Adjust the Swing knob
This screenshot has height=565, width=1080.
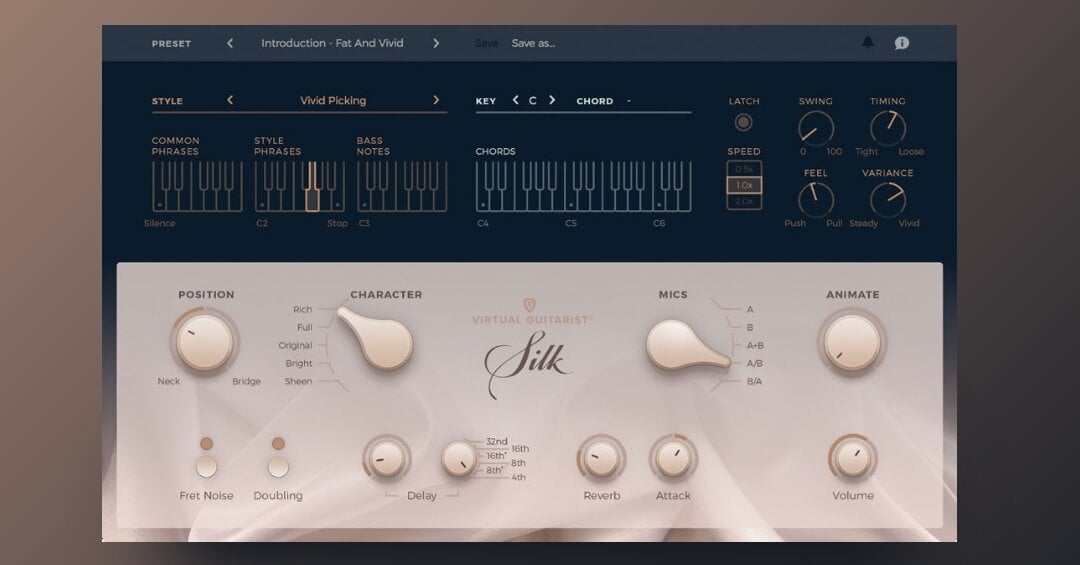816,128
